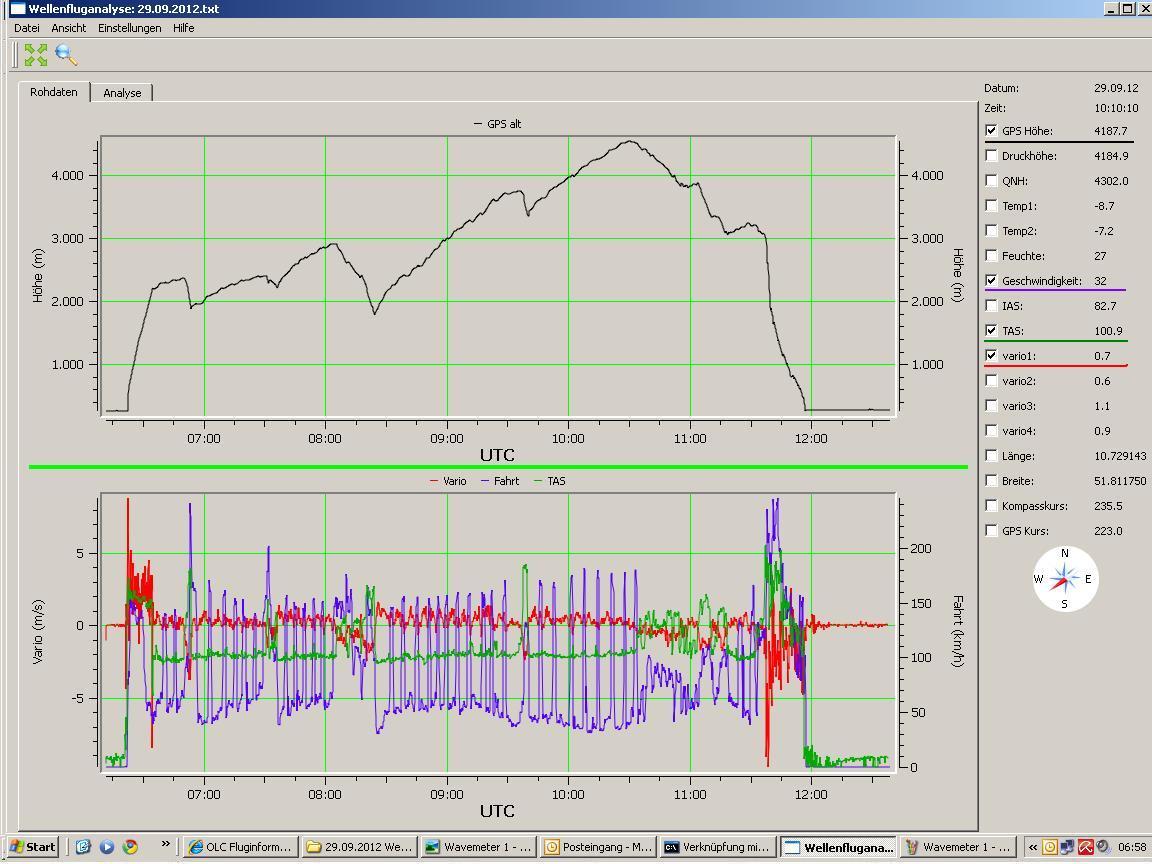Image resolution: width=1152 pixels, height=864 pixels.
Task: Open the media player quick launch icon
Action: coord(107,847)
